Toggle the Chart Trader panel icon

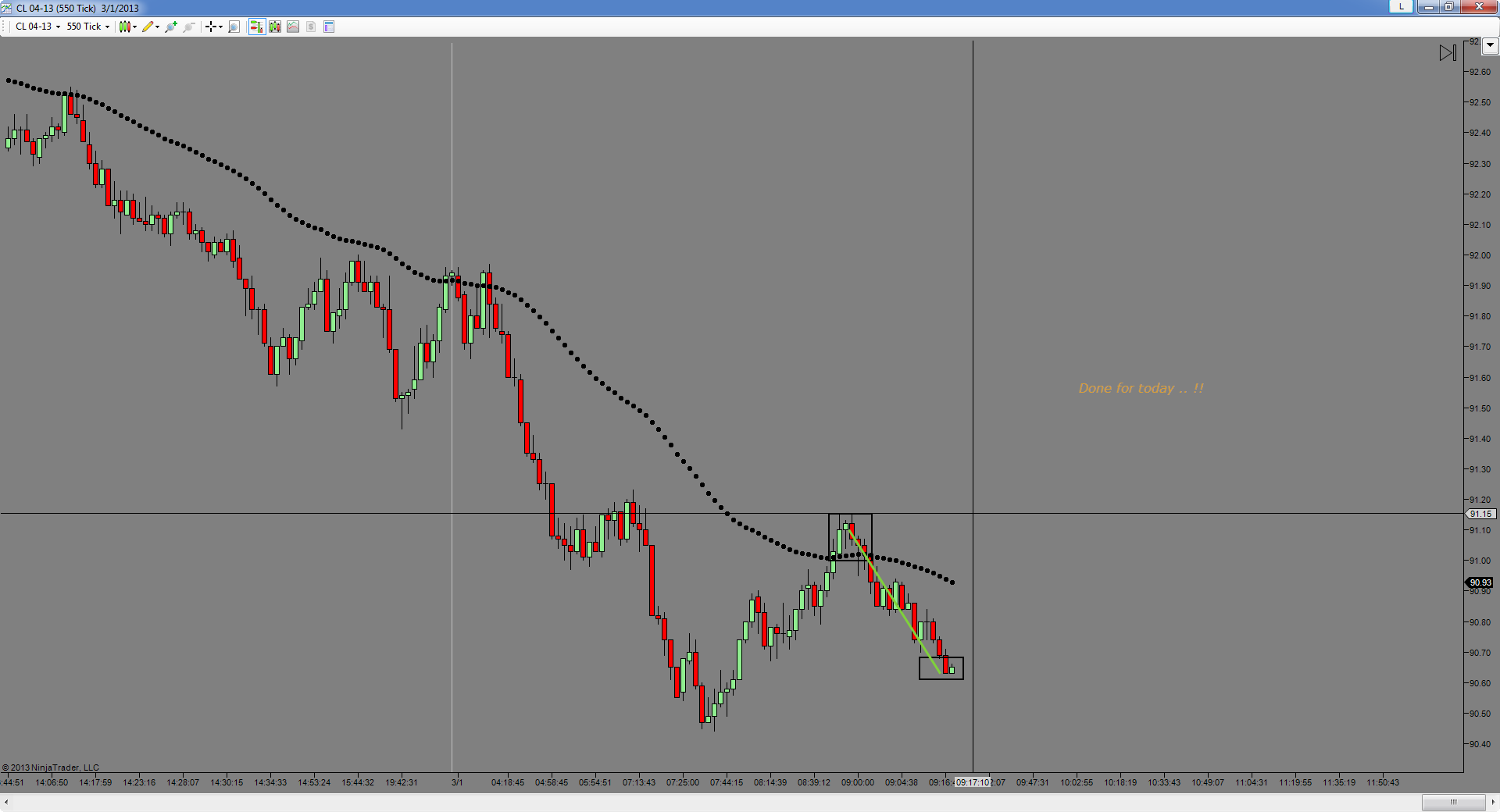pyautogui.click(x=256, y=27)
